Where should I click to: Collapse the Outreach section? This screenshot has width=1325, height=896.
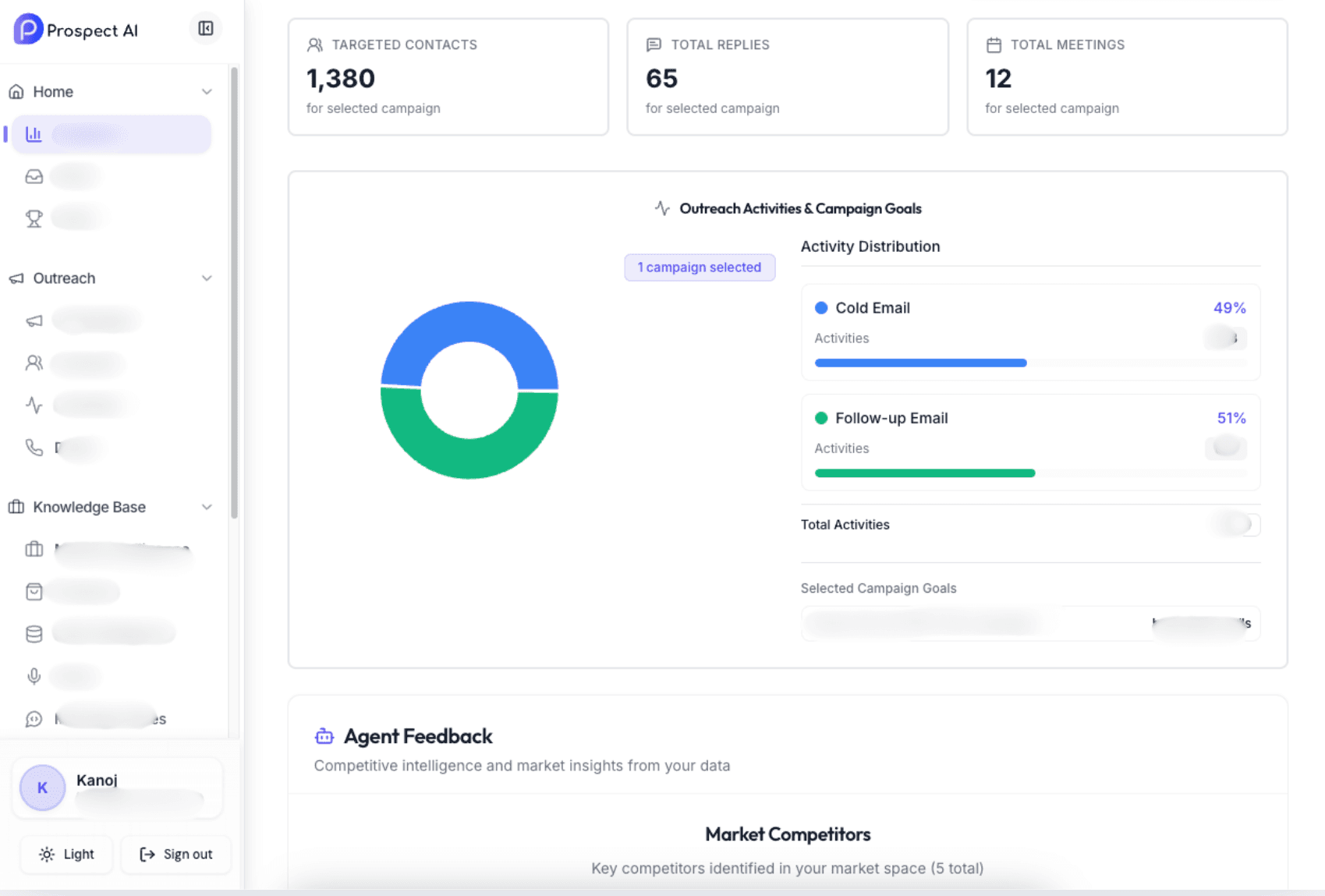click(207, 278)
